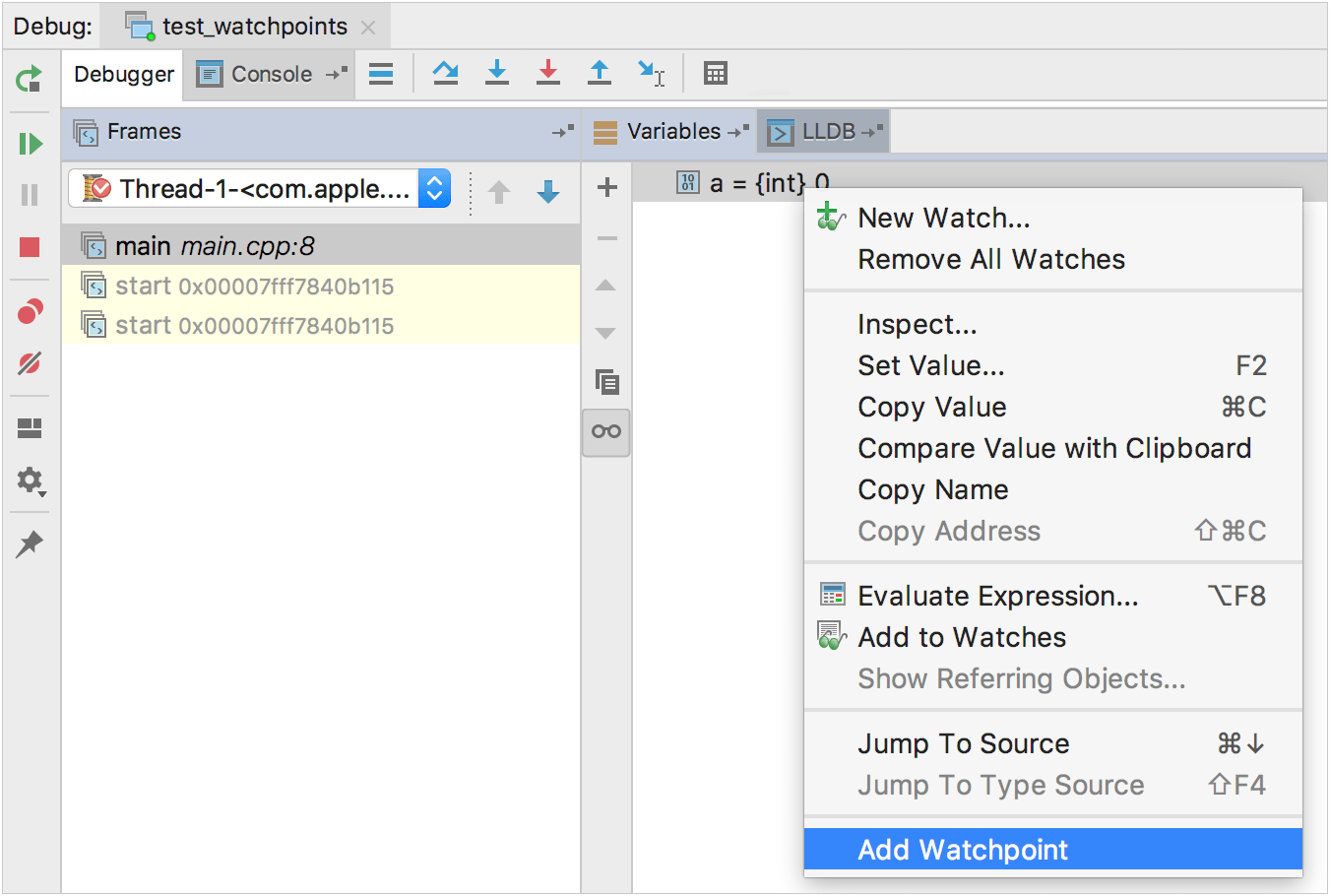Click Copy Value in the menu
The image size is (1330, 896).
click(1053, 407)
